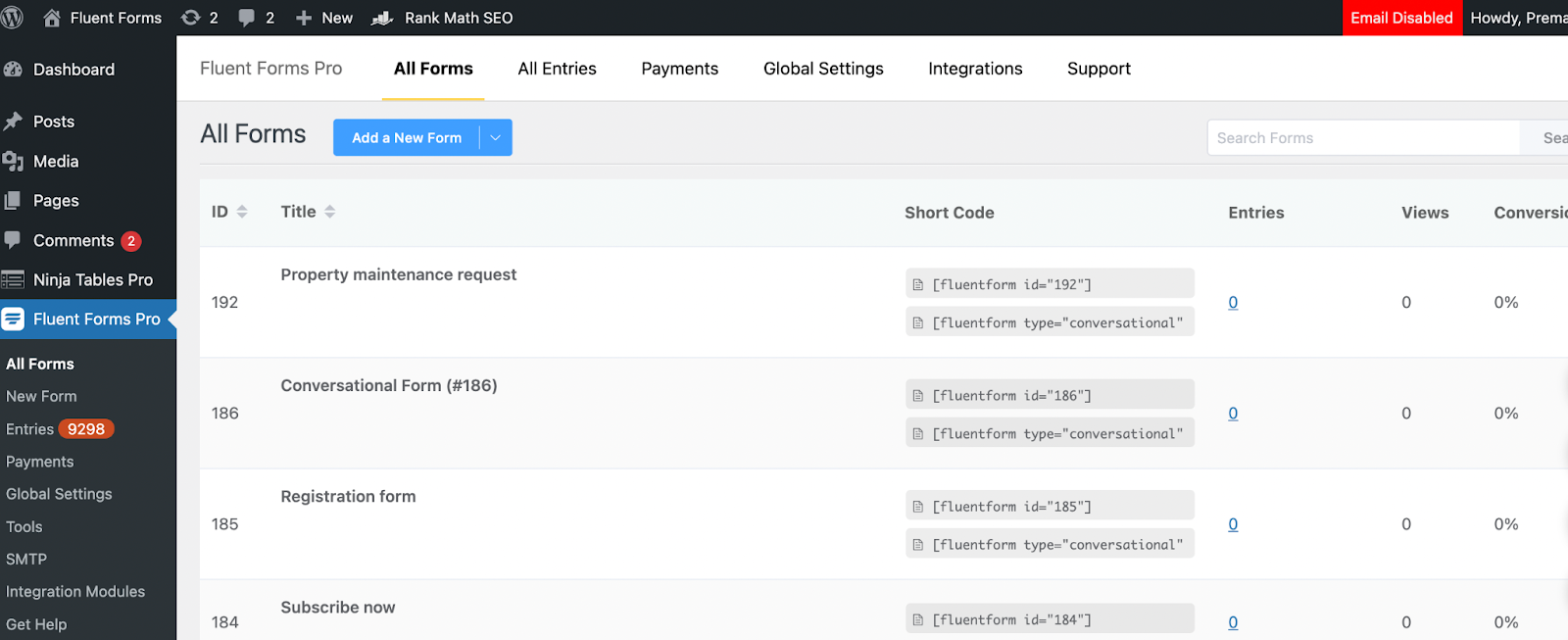The width and height of the screenshot is (1568, 640).
Task: Click the Posts pushpin icon
Action: point(13,122)
